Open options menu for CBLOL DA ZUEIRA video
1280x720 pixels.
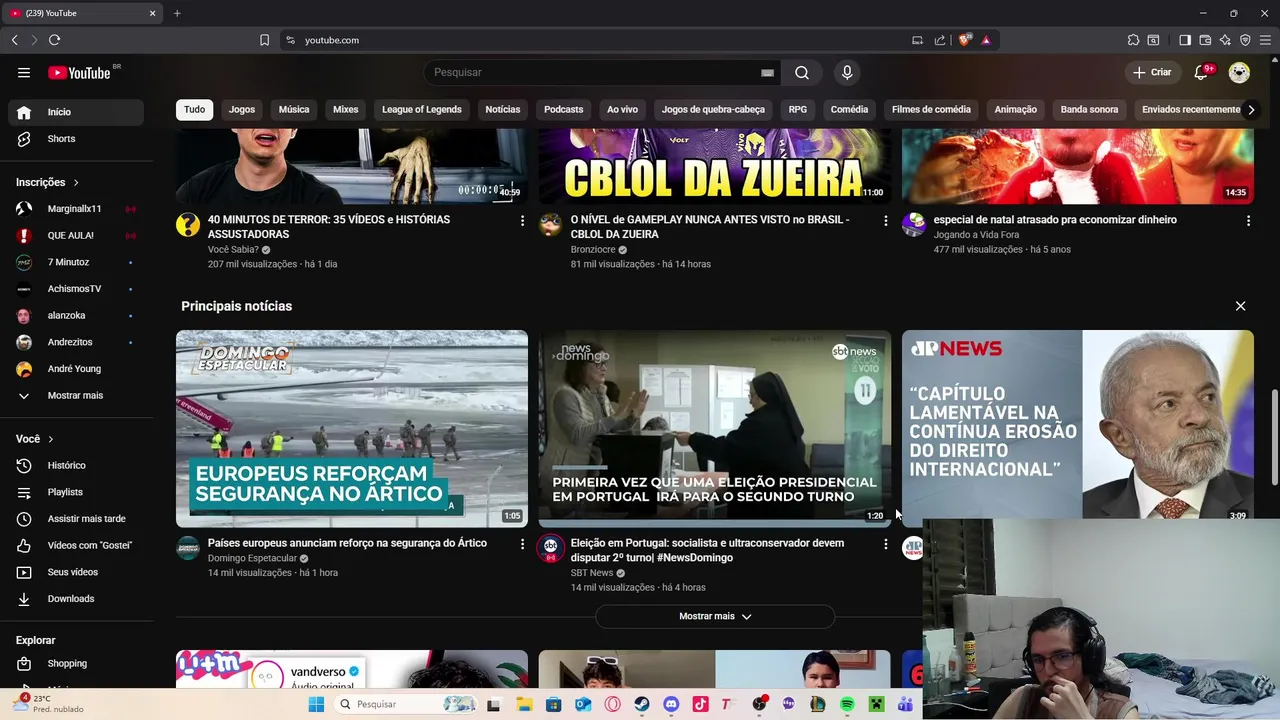click(x=885, y=220)
